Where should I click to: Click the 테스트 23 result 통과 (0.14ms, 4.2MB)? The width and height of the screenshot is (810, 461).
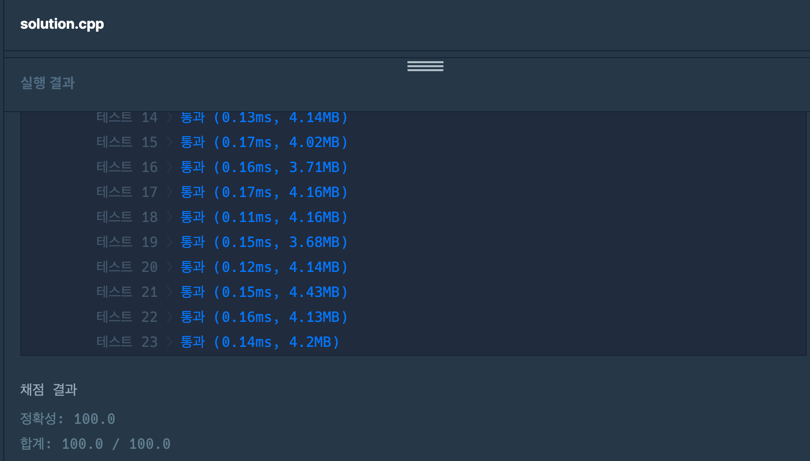260,343
